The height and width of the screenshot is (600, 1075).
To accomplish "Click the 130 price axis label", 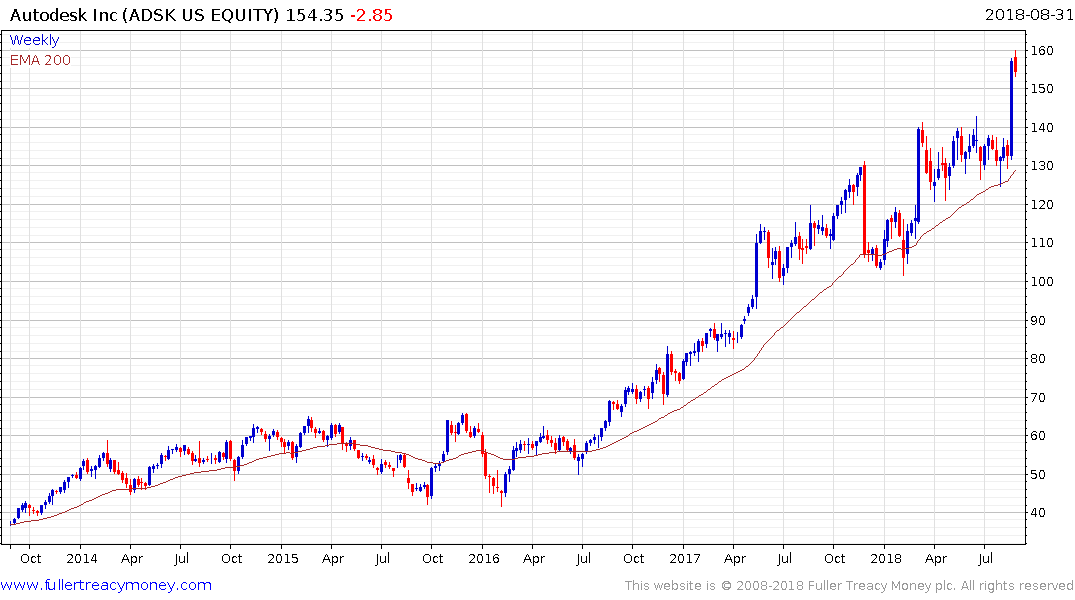I will (x=1042, y=166).
